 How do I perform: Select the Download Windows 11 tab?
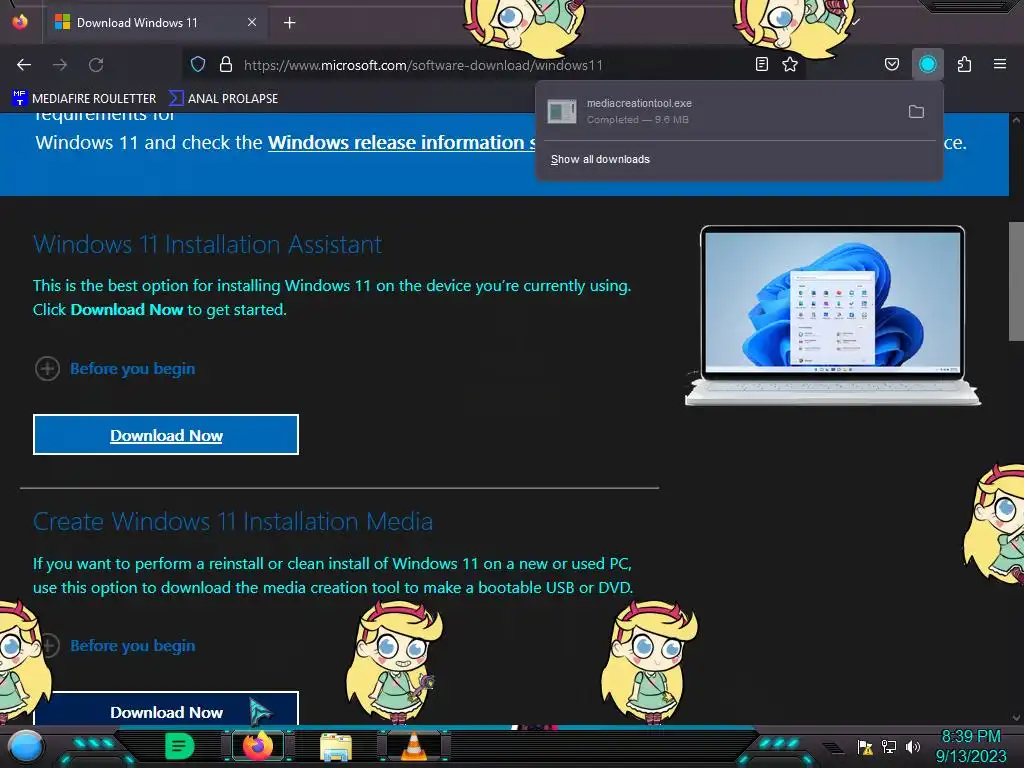[155, 23]
